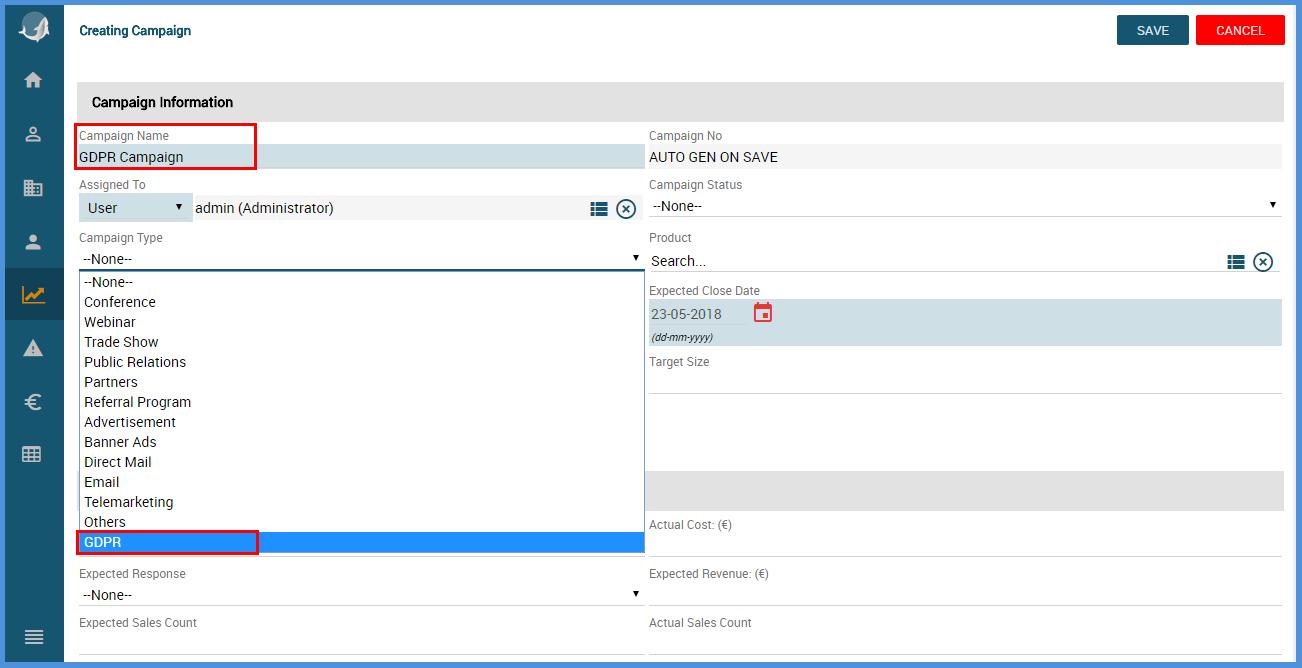
Task: Click the Target Size input field
Action: pyautogui.click(x=965, y=382)
